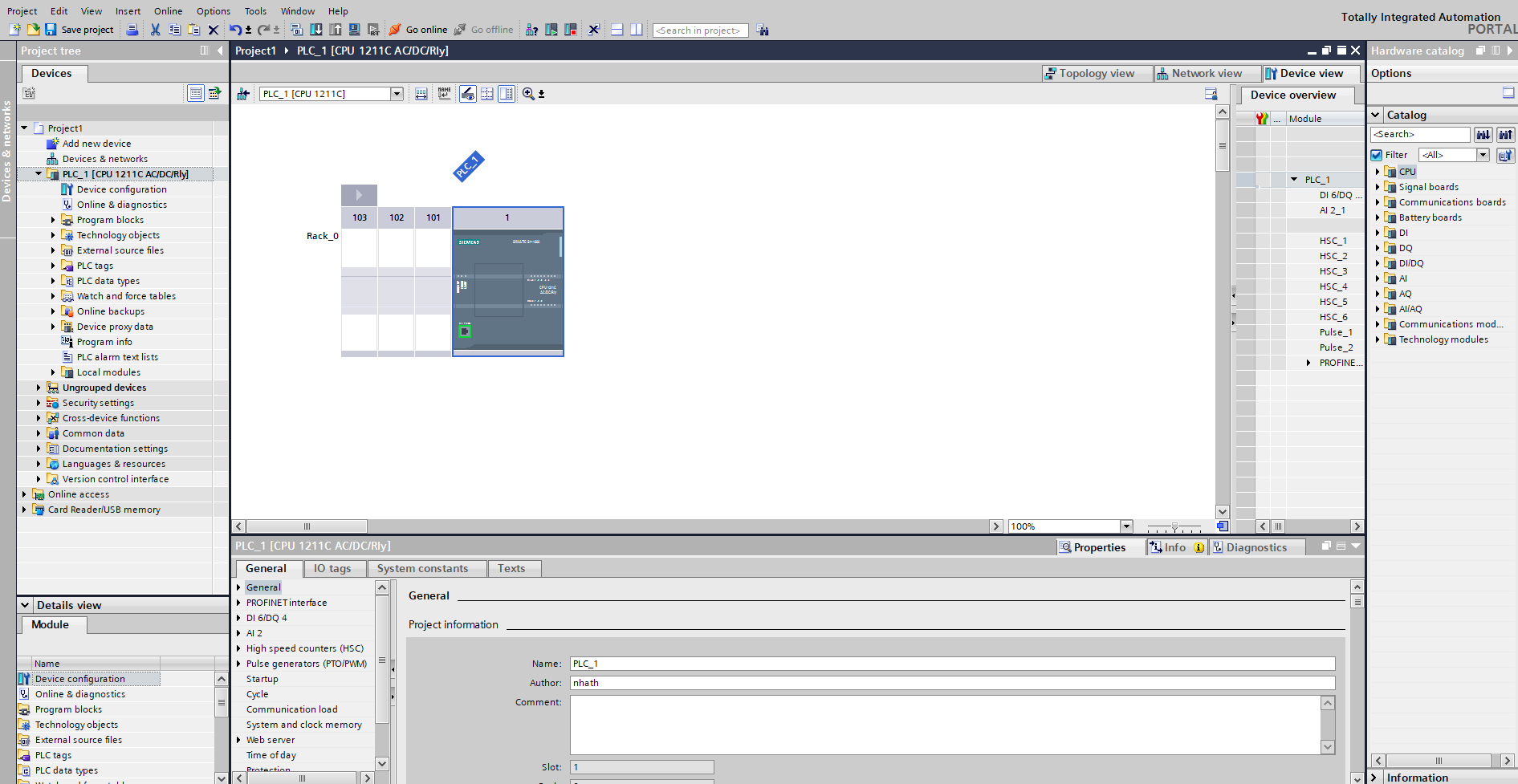
Task: Click the Print icon in toolbar
Action: pyautogui.click(x=132, y=30)
